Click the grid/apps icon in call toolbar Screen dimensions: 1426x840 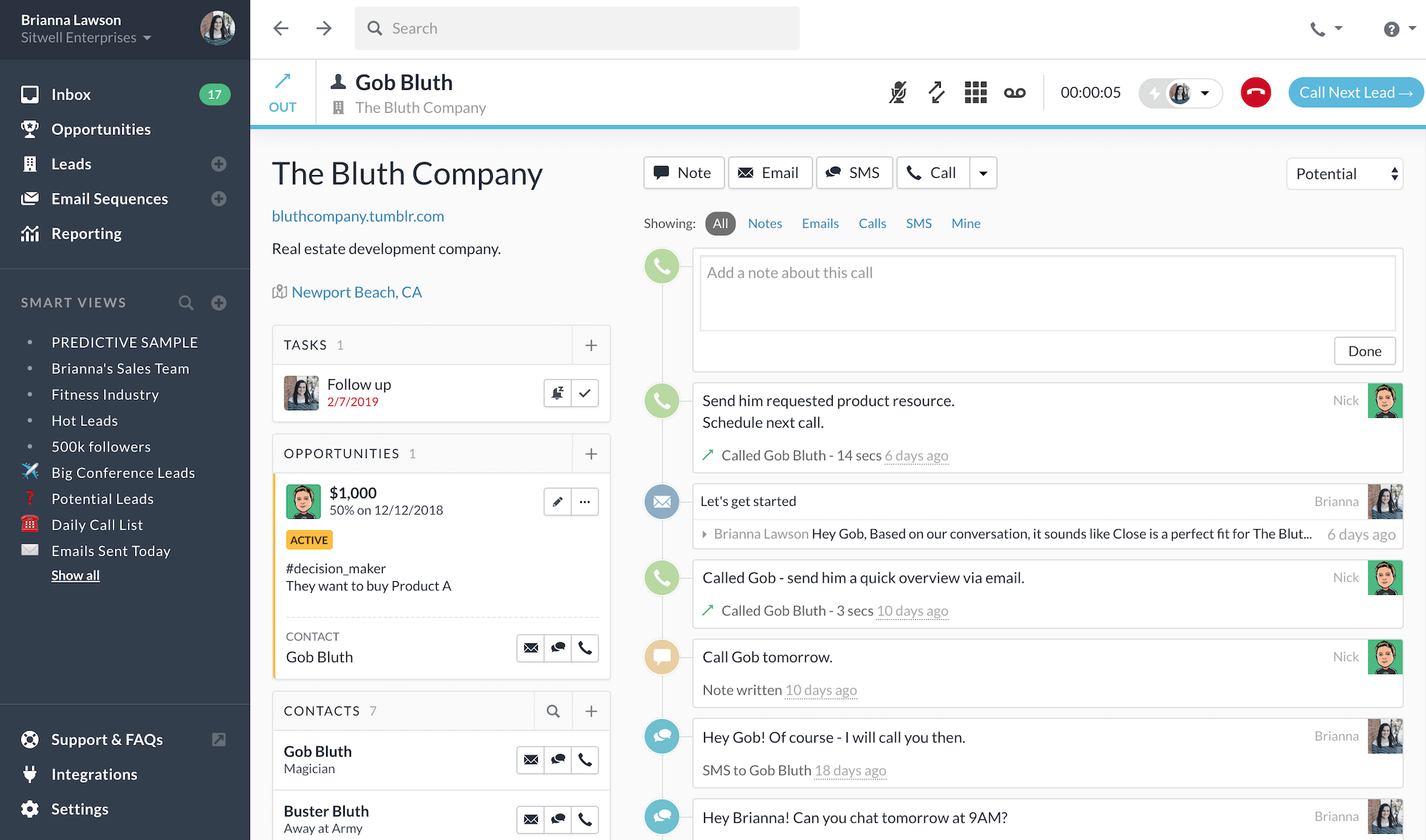976,92
